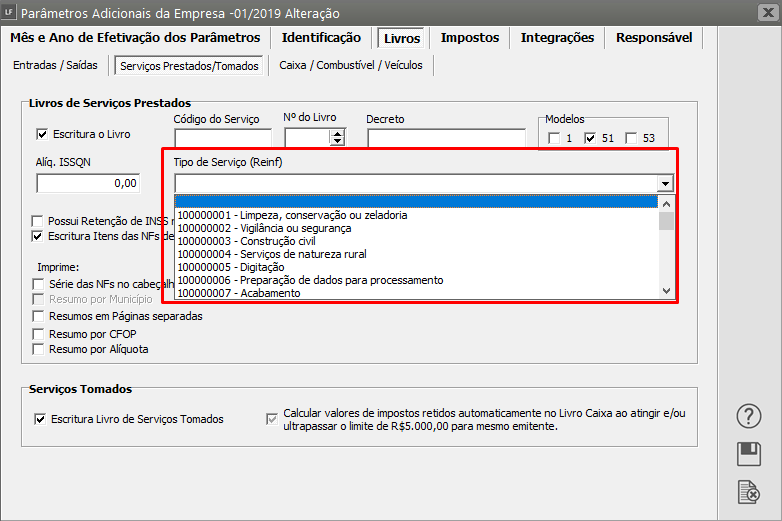Decrease Nº do Livro with down spinner
Viewport: 782px width, 521px height.
pyautogui.click(x=338, y=142)
